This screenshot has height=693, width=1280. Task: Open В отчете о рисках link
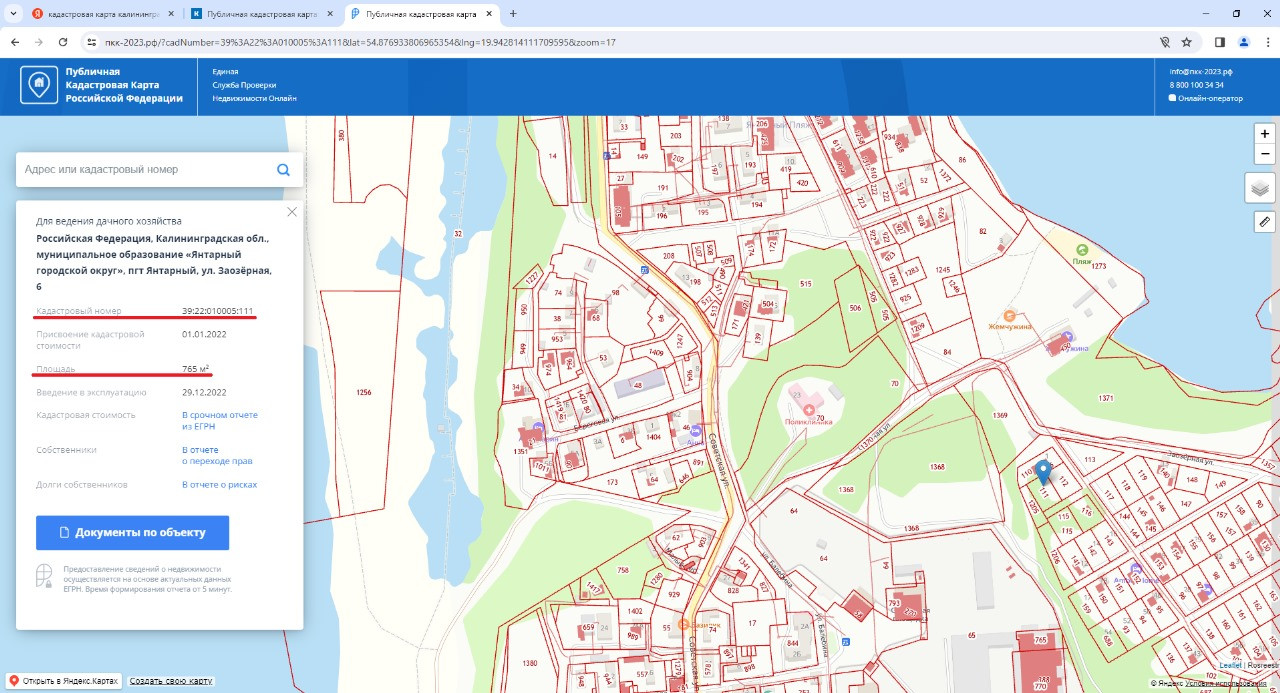pyautogui.click(x=219, y=484)
